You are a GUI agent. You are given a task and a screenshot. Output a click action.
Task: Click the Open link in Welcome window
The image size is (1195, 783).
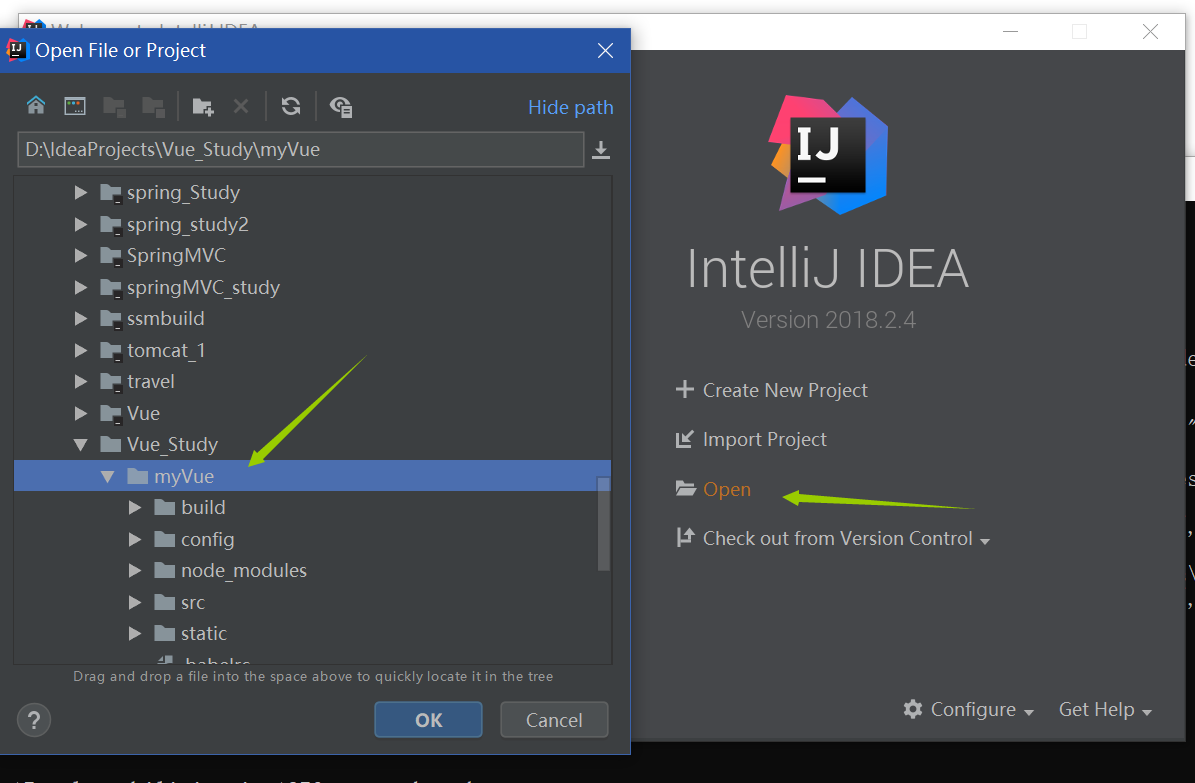(727, 489)
